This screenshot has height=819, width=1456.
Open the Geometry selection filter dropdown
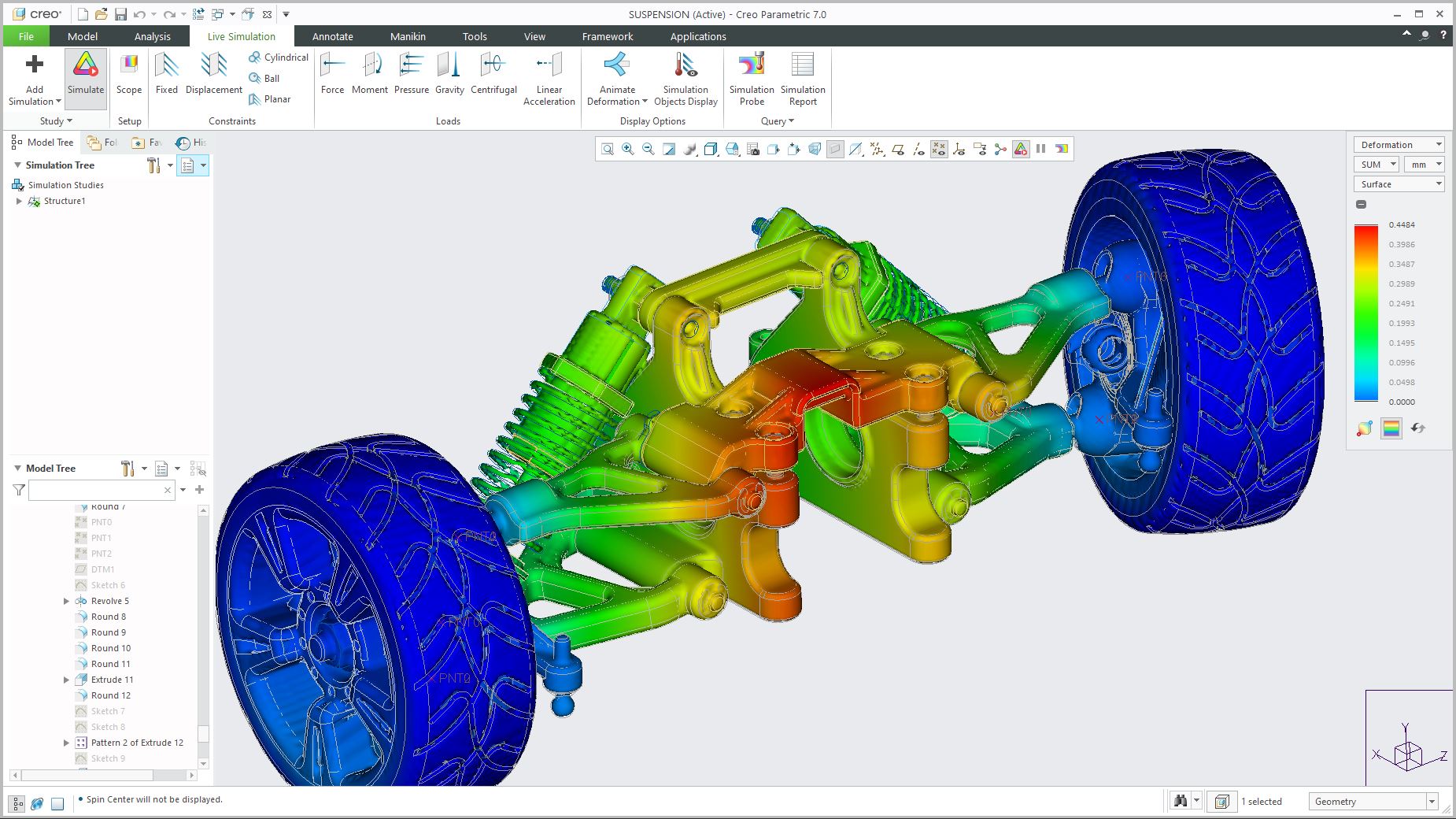click(1373, 802)
